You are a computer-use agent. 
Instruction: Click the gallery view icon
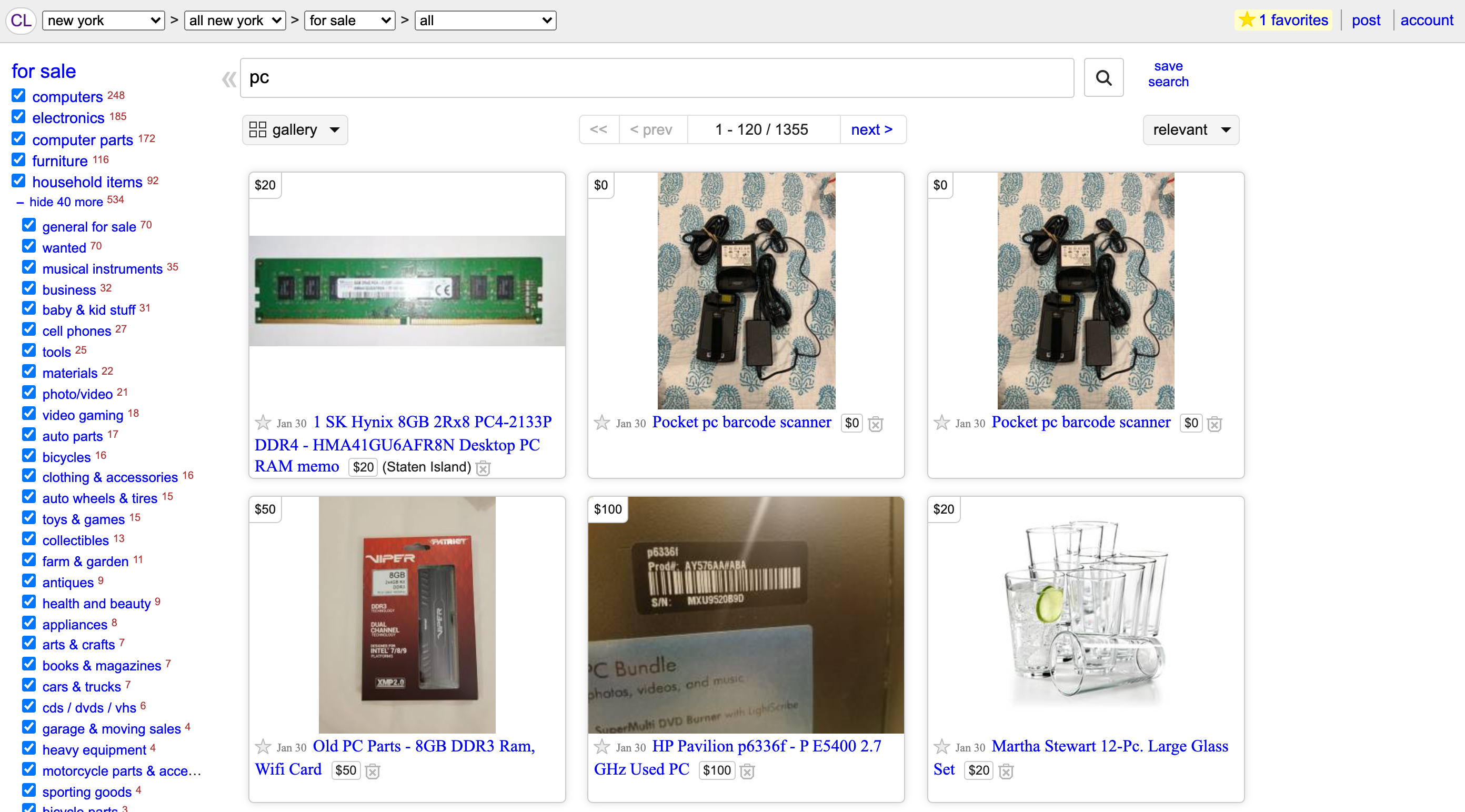click(x=258, y=129)
